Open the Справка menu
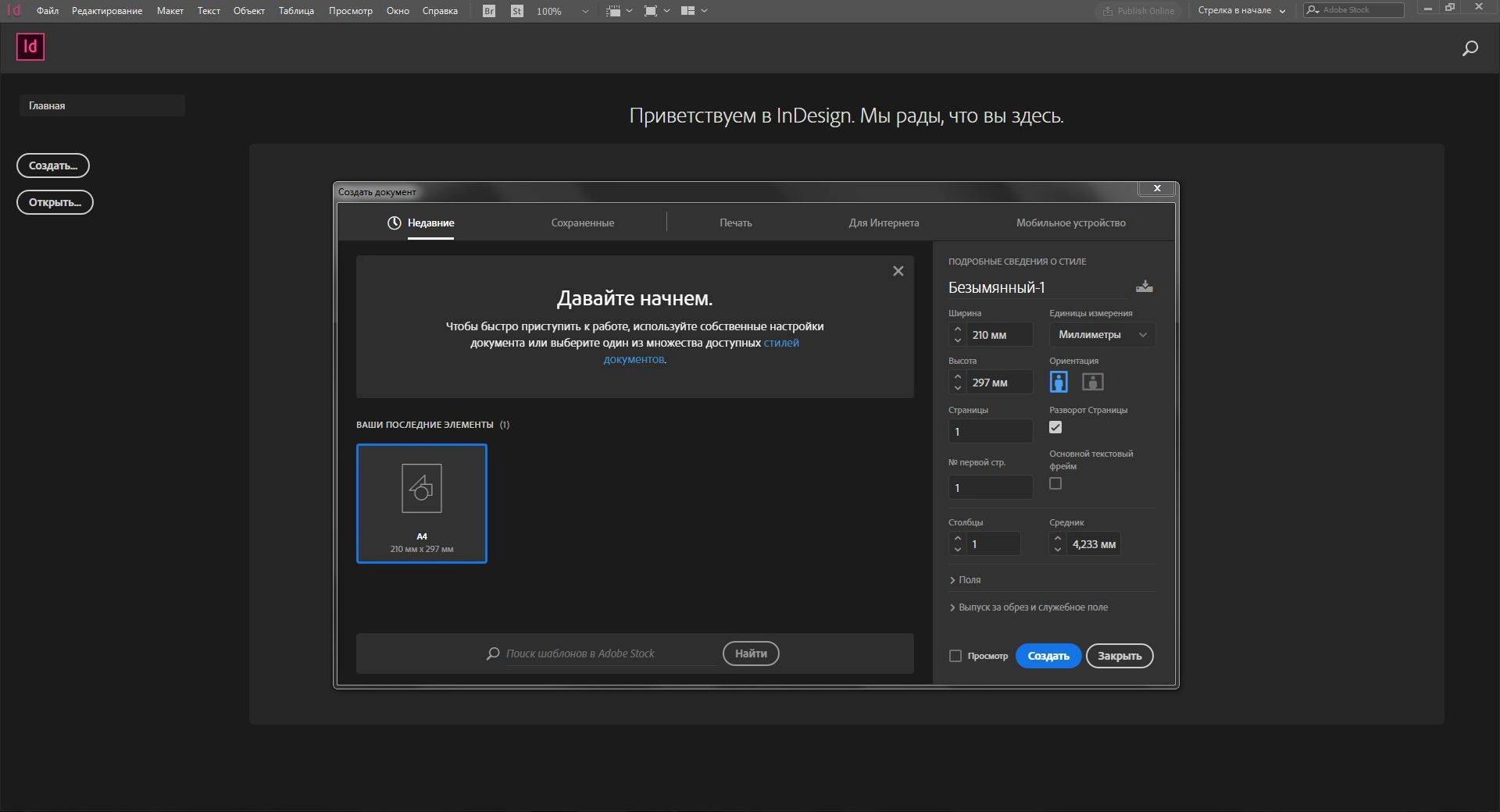This screenshot has width=1500, height=812. pyautogui.click(x=440, y=11)
